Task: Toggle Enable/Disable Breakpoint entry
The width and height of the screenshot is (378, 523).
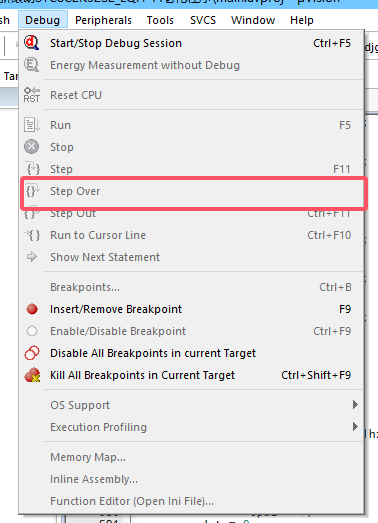Action: (192, 331)
